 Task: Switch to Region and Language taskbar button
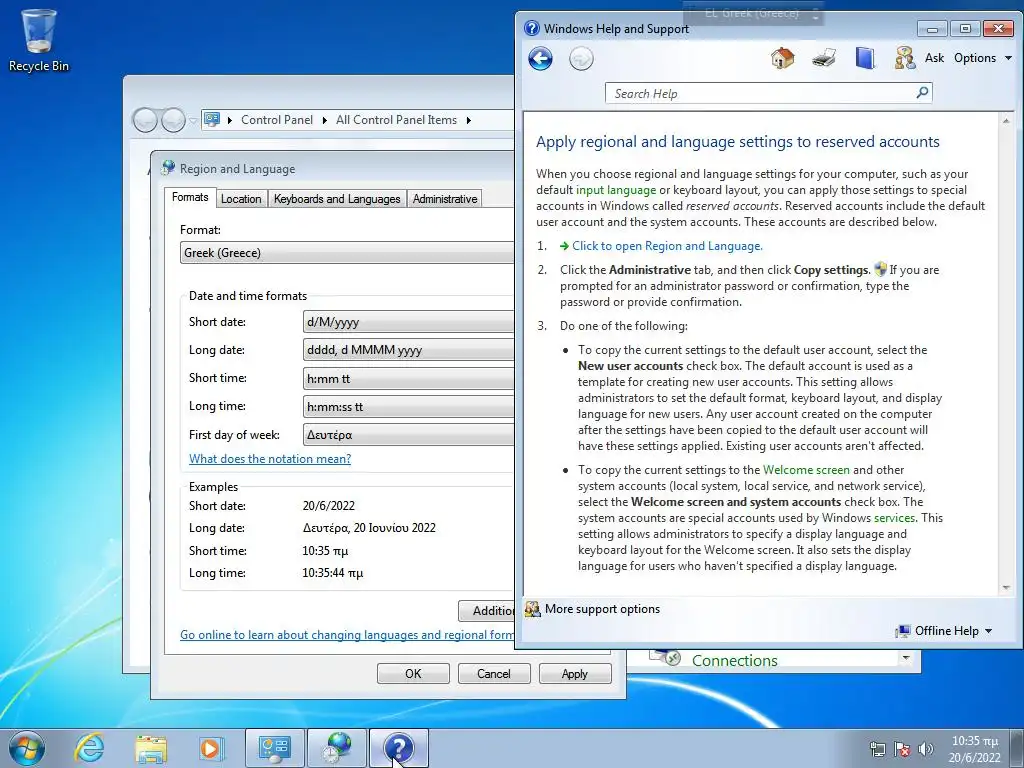(x=337, y=748)
